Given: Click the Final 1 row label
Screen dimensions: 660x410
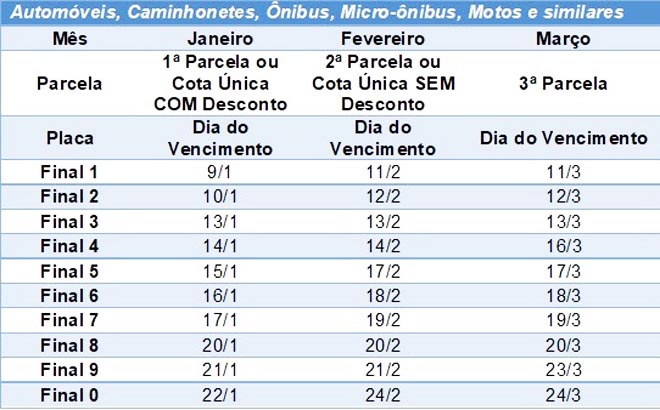Looking at the screenshot, I should (68, 172).
